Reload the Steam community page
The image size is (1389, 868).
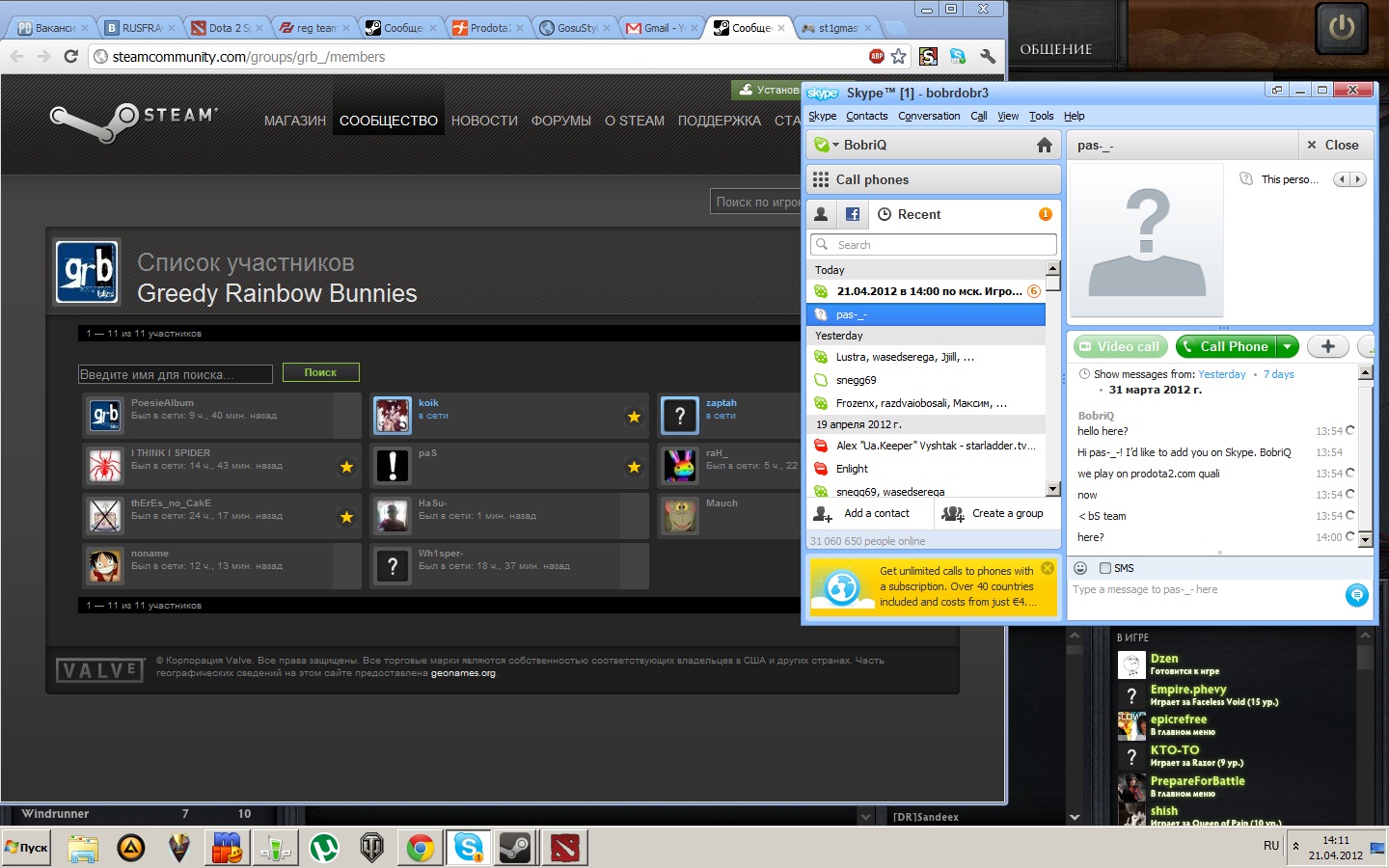(x=70, y=56)
